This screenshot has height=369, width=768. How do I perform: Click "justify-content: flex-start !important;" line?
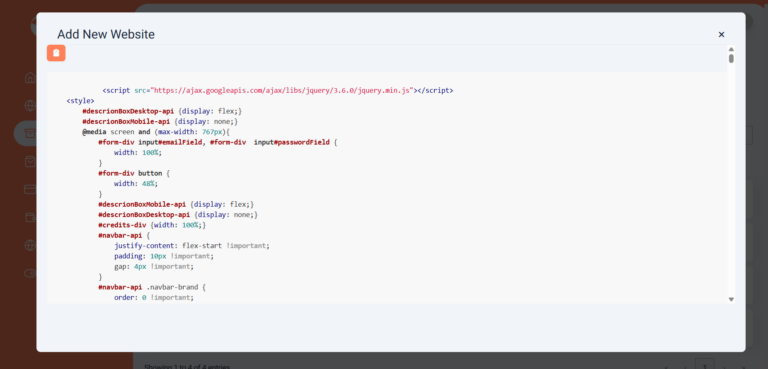[x=192, y=246]
